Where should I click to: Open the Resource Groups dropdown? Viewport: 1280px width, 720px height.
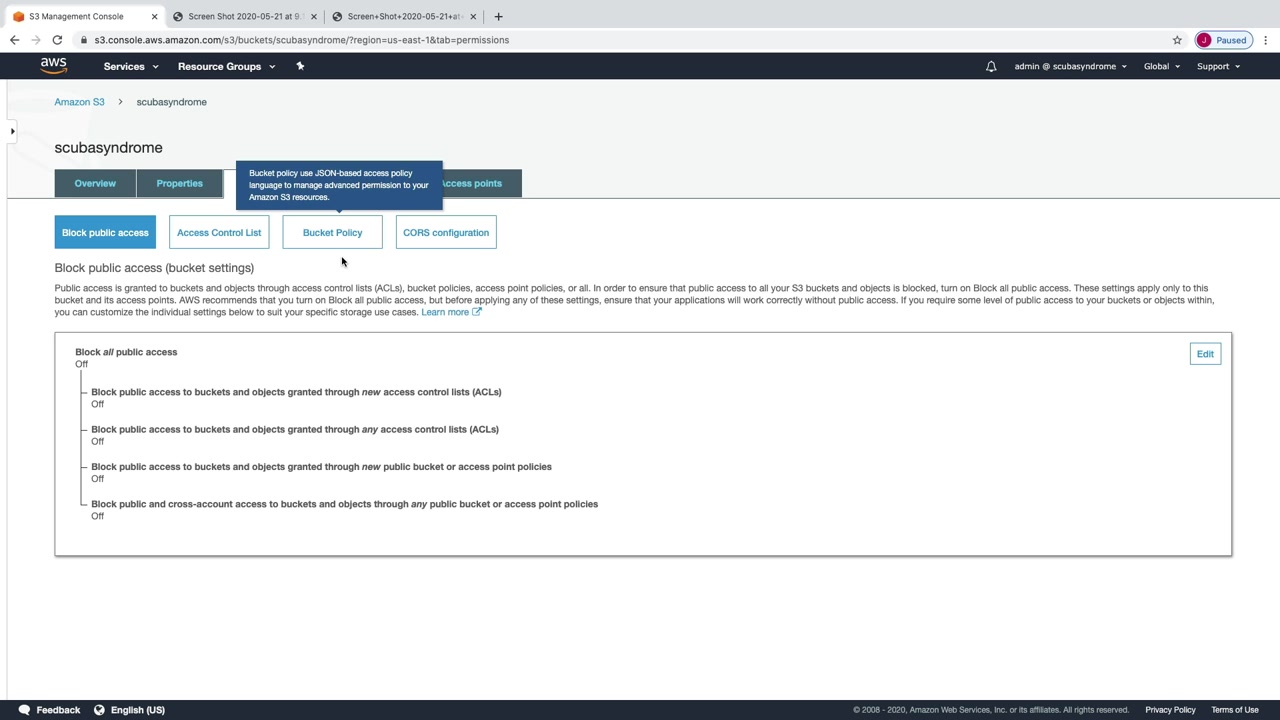tap(226, 66)
